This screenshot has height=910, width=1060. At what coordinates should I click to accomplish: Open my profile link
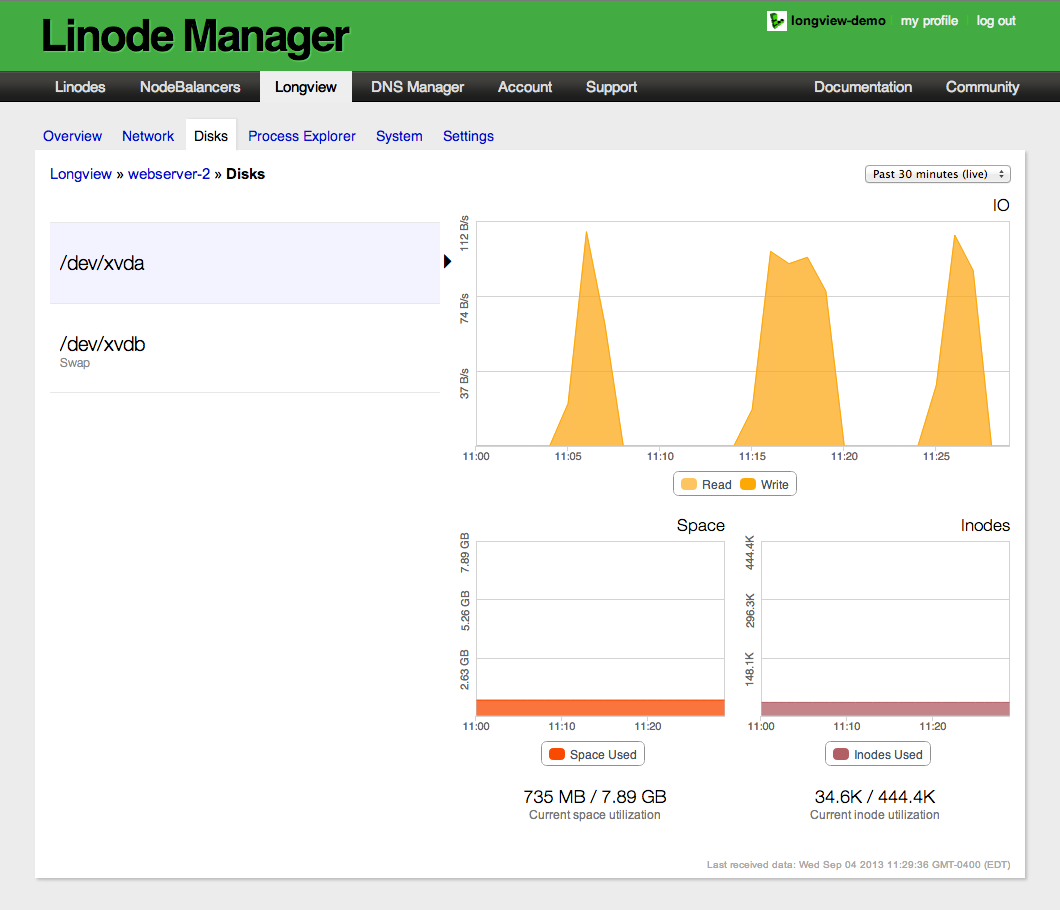pyautogui.click(x=929, y=21)
